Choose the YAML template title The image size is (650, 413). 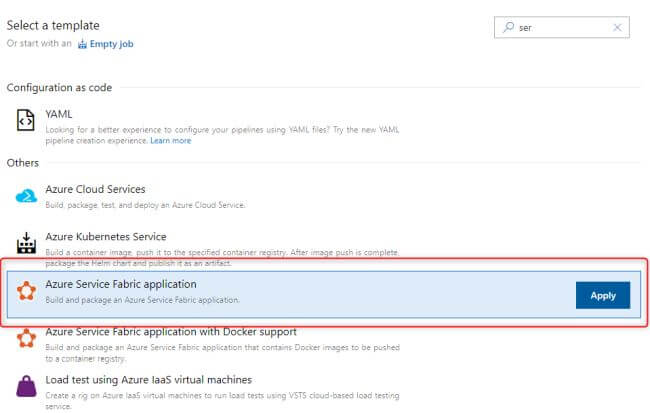click(x=58, y=114)
